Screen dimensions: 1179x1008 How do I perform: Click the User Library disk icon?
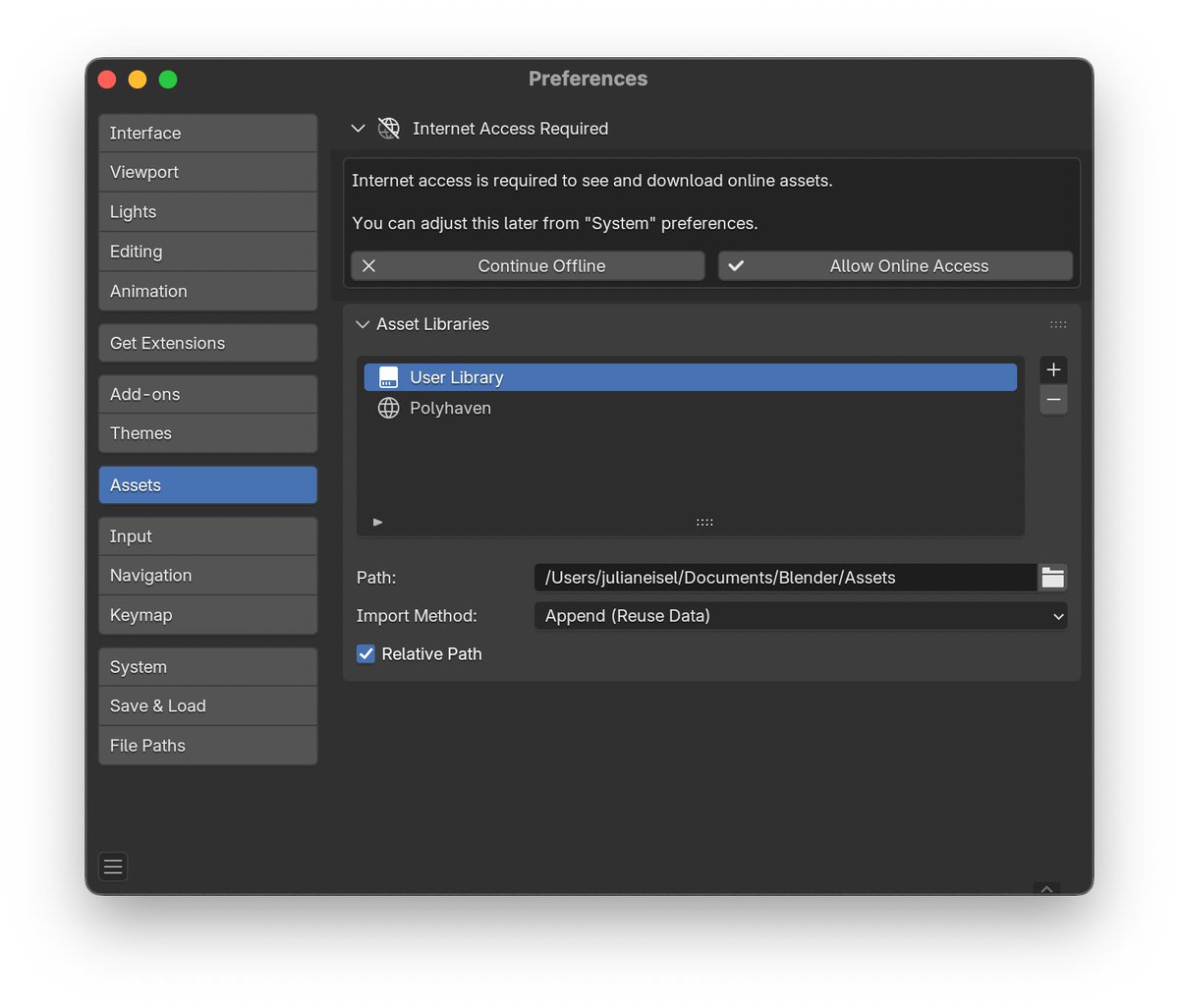tap(388, 377)
